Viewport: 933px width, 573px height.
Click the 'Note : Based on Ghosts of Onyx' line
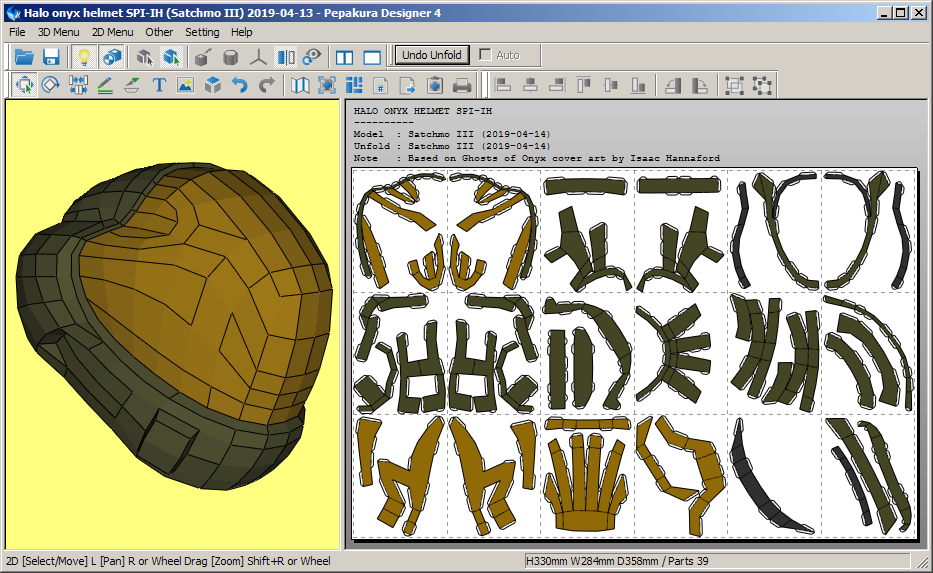point(537,158)
